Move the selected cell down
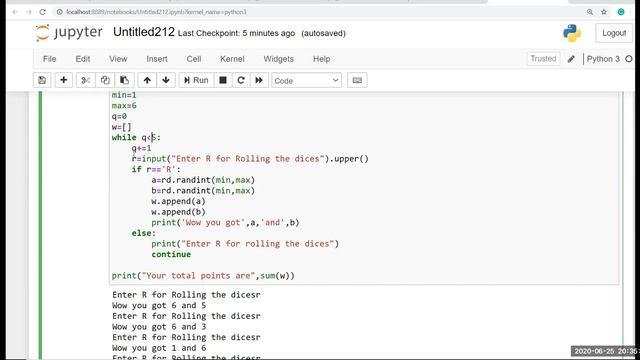640x360 pixels. (166, 80)
